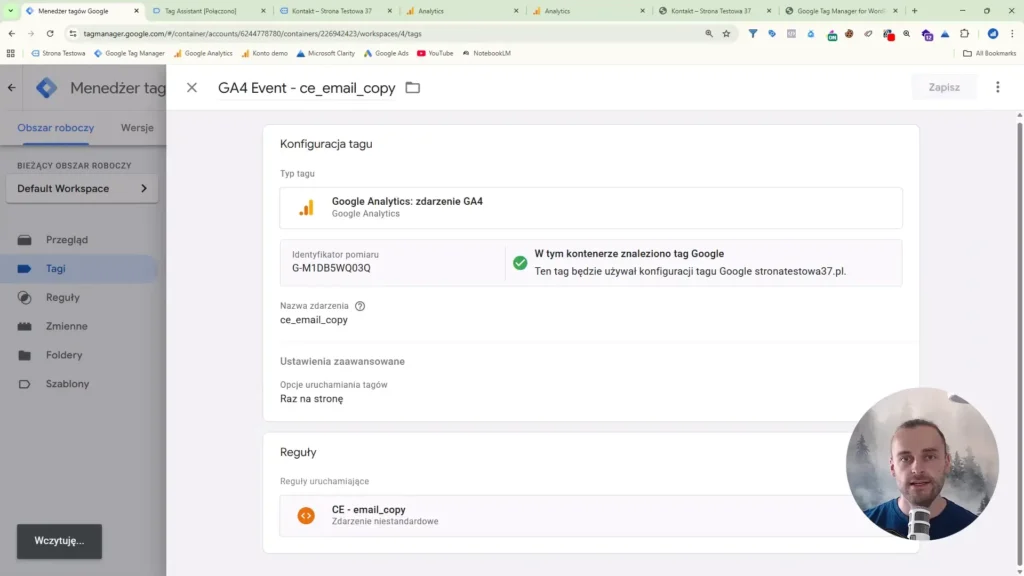Screen dimensions: 1024x576
Task: Switch to the Google Tag Manager for WordPress tab
Action: pos(840,11)
